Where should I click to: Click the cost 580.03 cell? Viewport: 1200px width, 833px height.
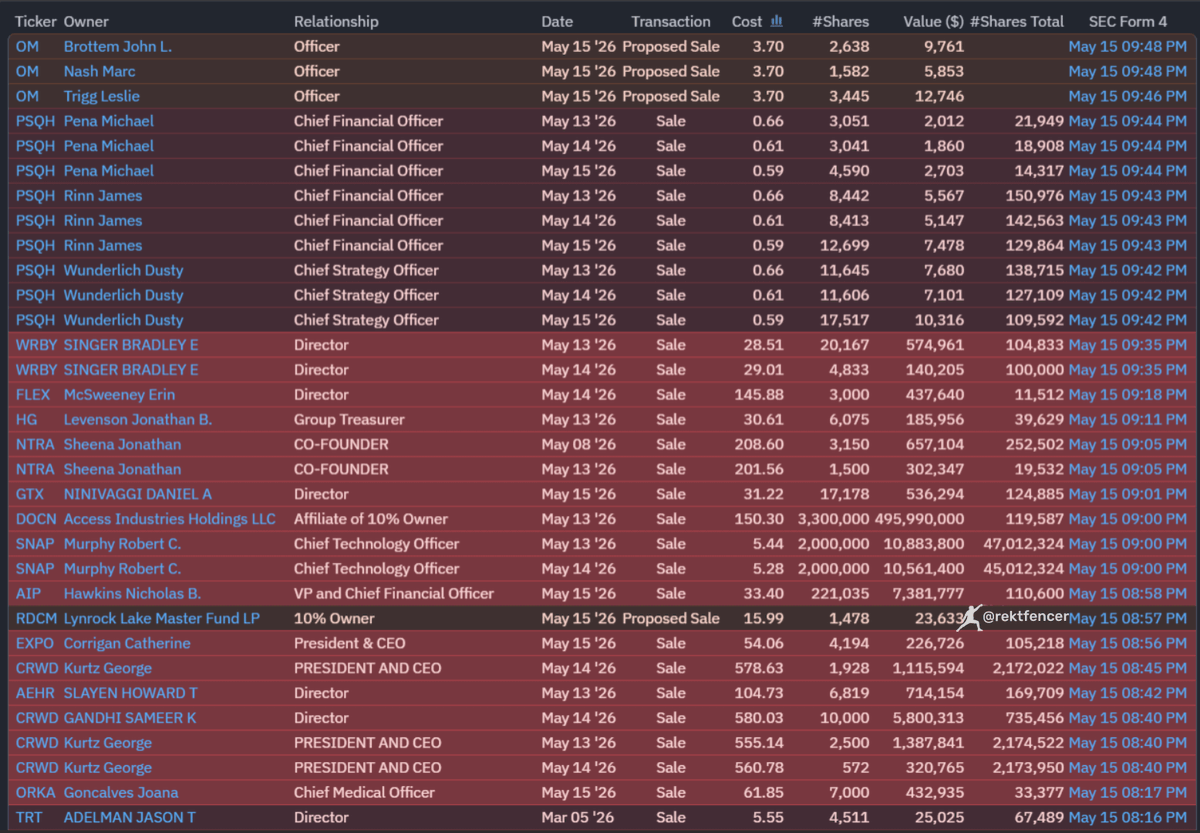[761, 717]
